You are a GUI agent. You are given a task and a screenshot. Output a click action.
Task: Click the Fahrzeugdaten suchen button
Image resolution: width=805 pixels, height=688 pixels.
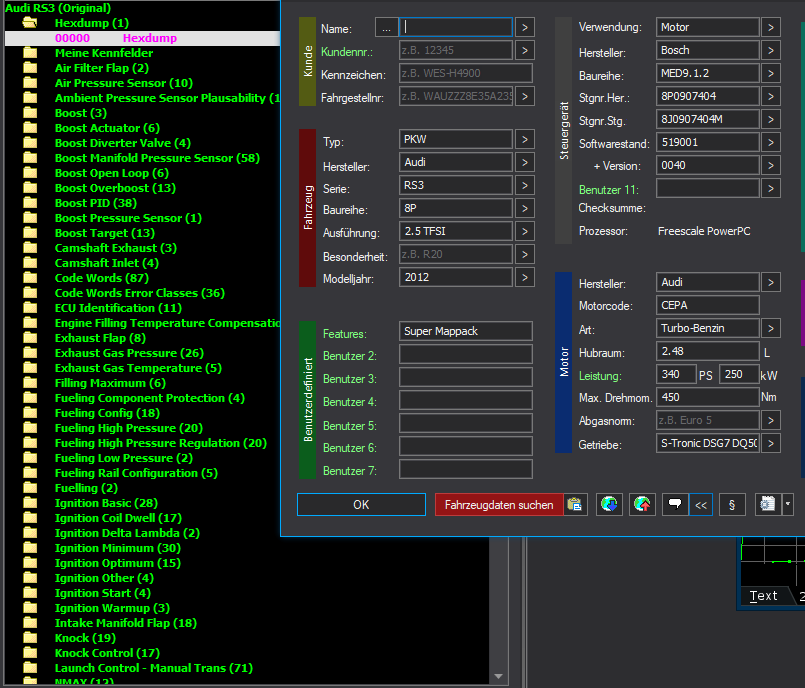point(499,505)
